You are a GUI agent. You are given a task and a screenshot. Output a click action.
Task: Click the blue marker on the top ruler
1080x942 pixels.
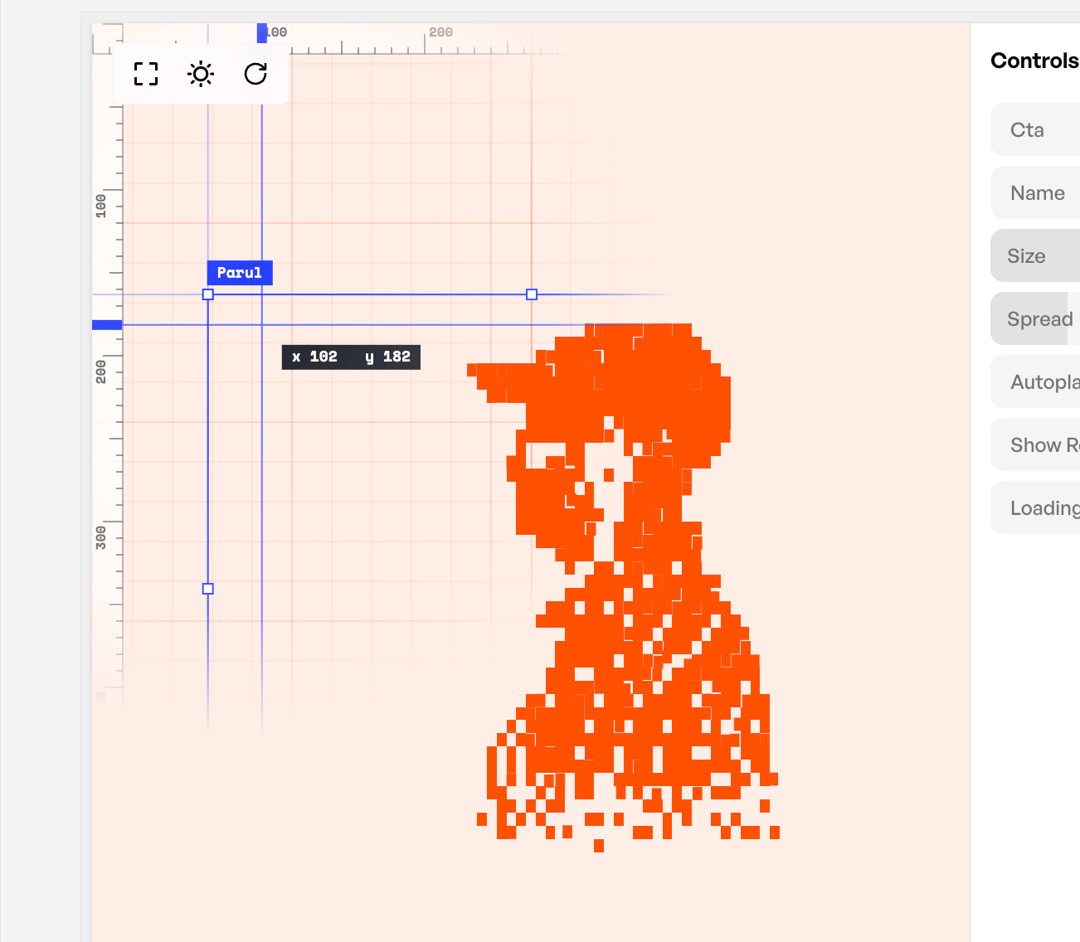pos(262,32)
